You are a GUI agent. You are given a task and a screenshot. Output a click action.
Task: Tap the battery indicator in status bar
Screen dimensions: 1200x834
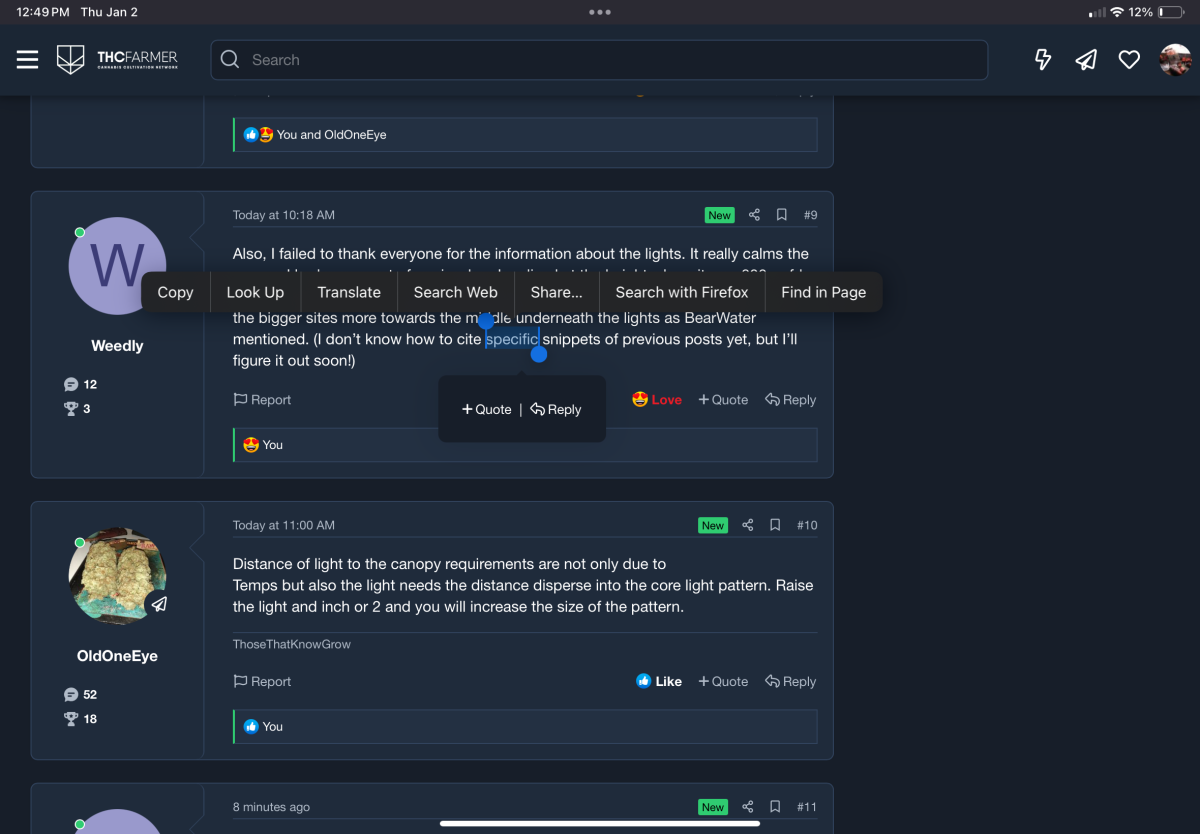[1171, 12]
